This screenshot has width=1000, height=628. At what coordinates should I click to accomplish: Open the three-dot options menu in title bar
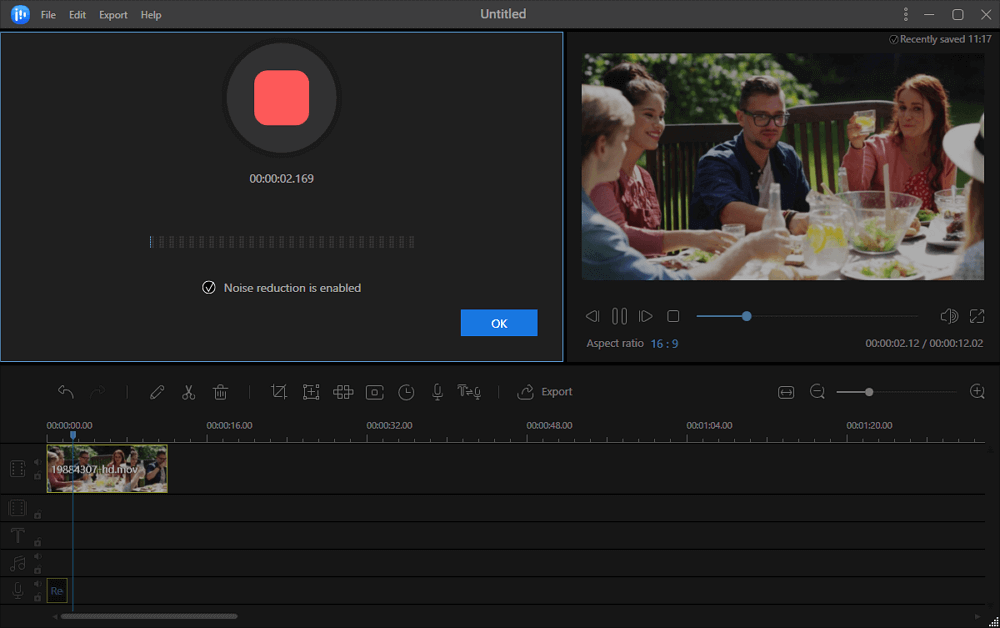(x=906, y=14)
